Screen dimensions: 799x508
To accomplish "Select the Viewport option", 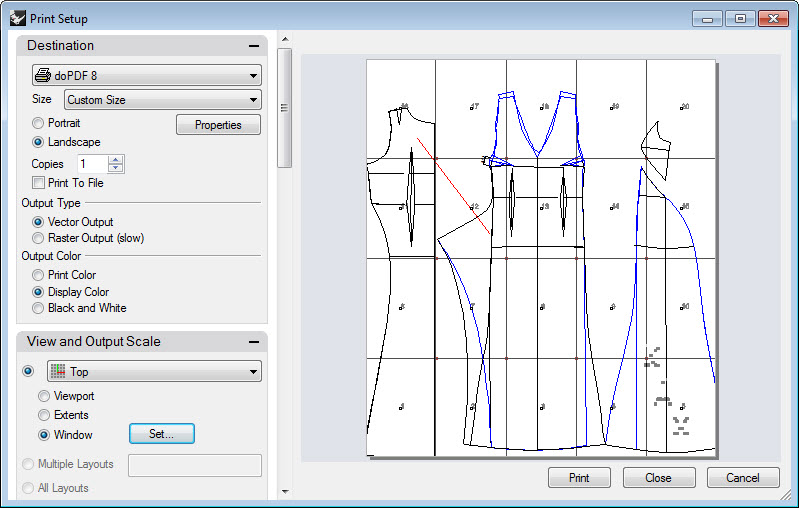I will [x=44, y=396].
